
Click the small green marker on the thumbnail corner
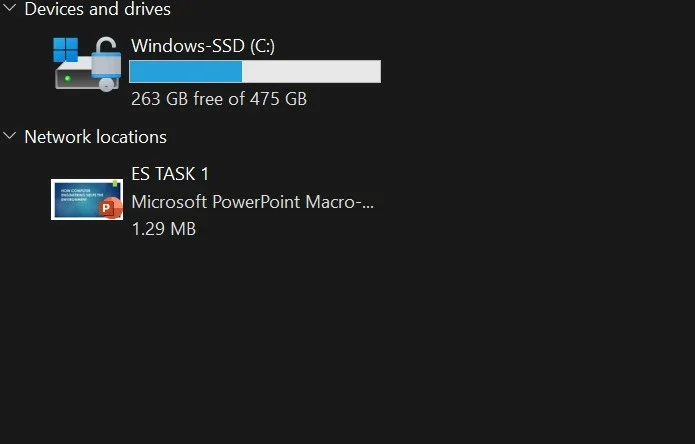115,183
